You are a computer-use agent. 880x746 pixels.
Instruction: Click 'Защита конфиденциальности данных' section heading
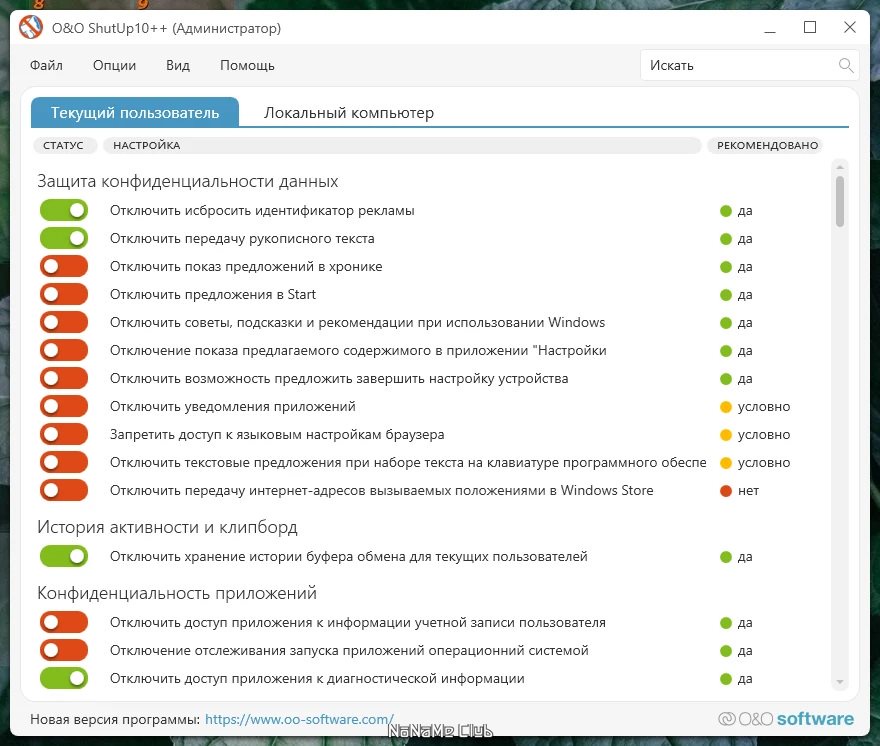pyautogui.click(x=188, y=181)
